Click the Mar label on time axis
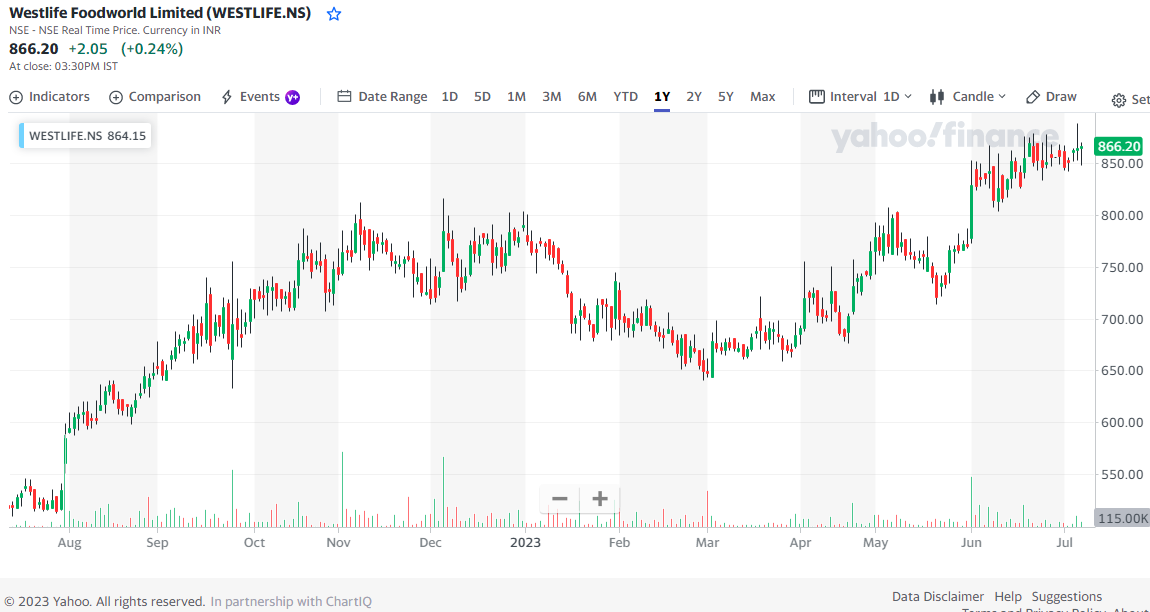This screenshot has width=1150, height=612. coord(707,543)
